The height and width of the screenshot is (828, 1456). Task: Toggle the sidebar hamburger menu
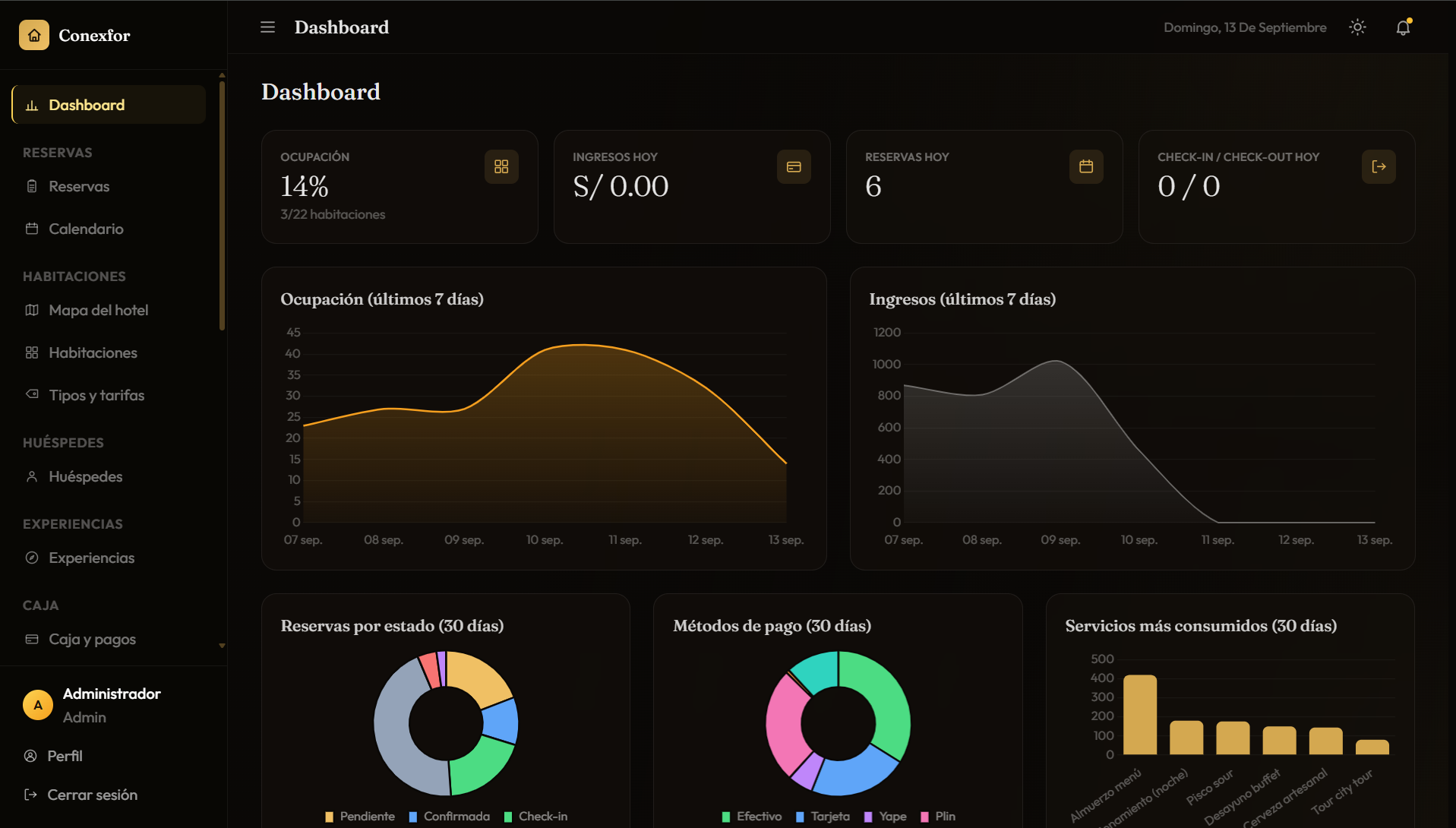(267, 27)
